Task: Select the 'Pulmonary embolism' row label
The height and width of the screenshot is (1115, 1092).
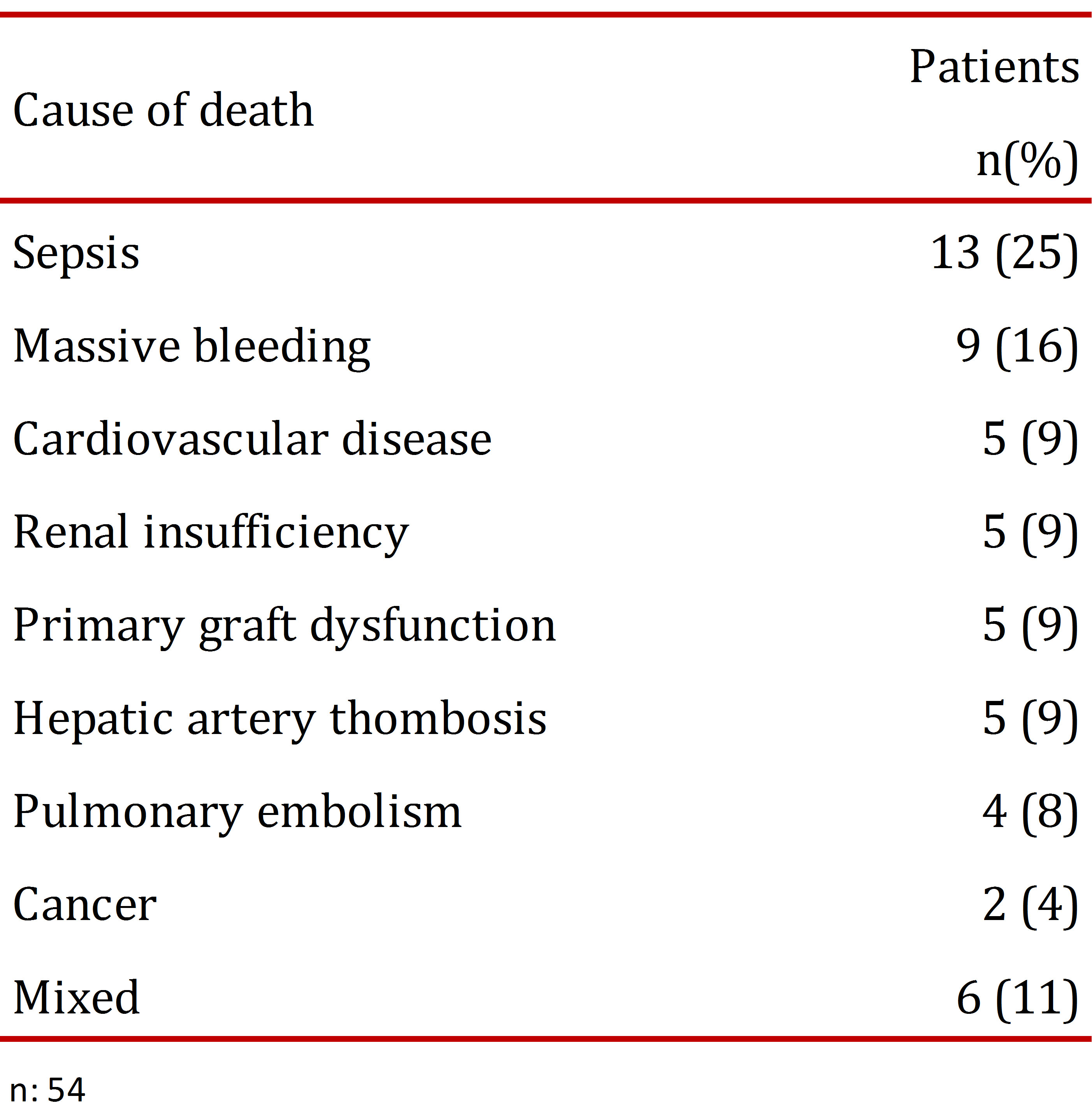Action: [x=237, y=812]
